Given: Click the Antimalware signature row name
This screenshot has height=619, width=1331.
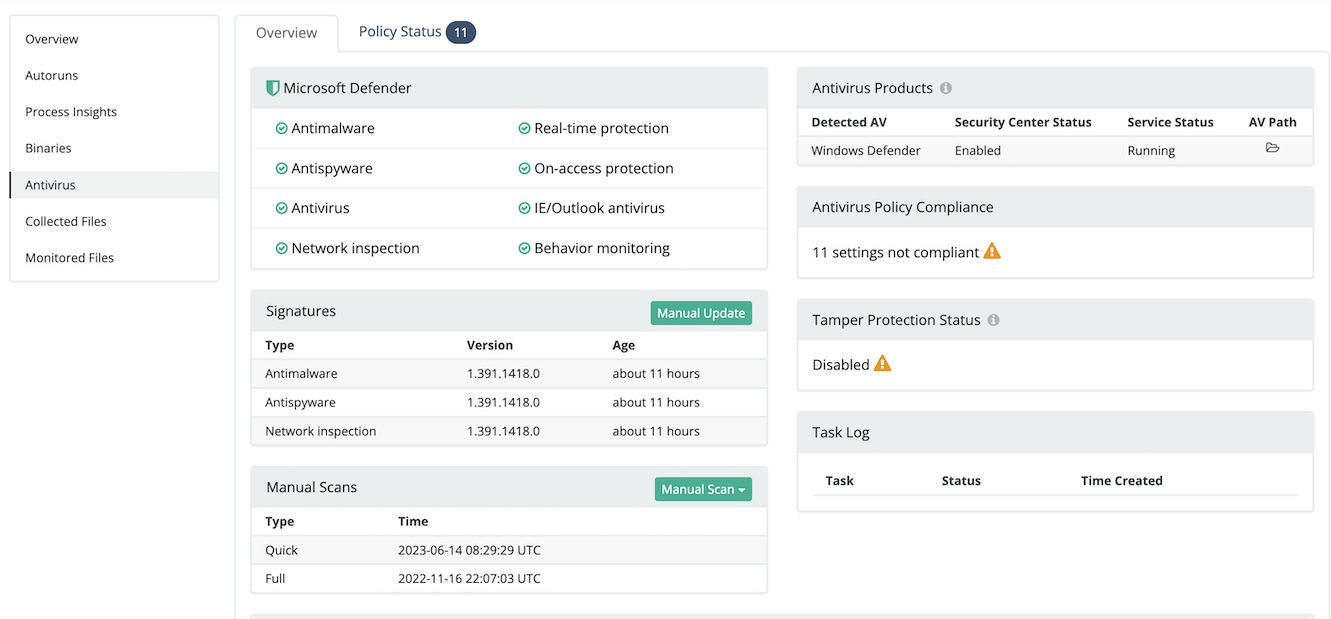Looking at the screenshot, I should click(301, 373).
